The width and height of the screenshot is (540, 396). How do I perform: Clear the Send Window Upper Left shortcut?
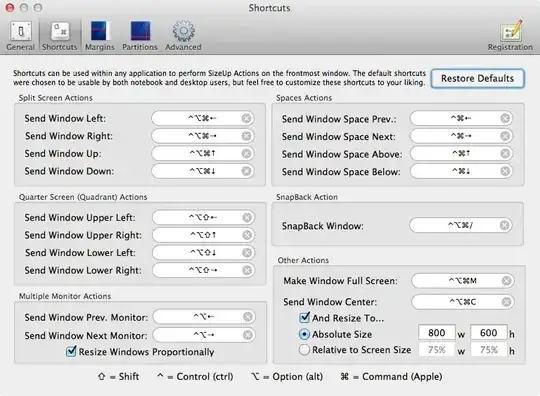tap(247, 218)
